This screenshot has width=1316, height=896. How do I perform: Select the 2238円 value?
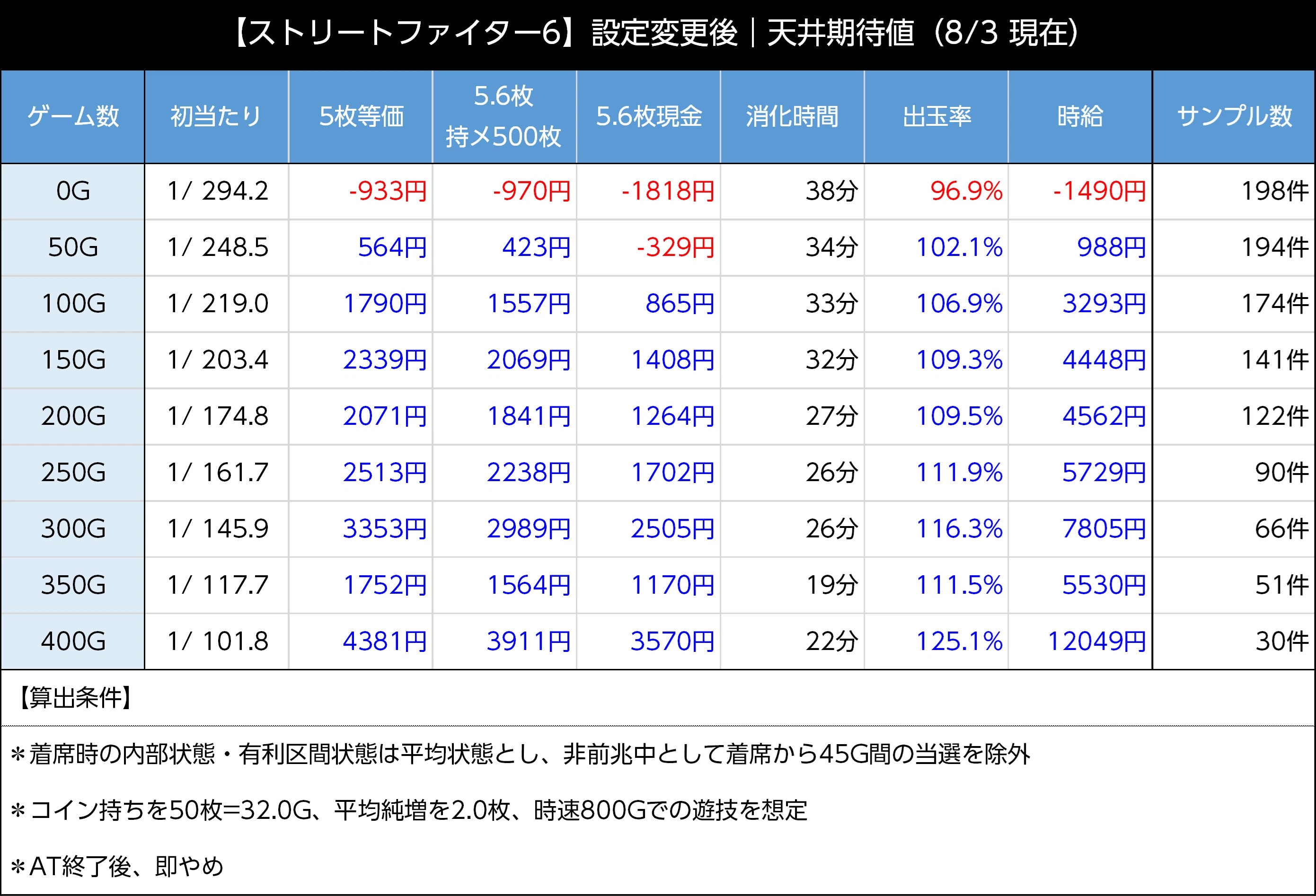coord(529,472)
